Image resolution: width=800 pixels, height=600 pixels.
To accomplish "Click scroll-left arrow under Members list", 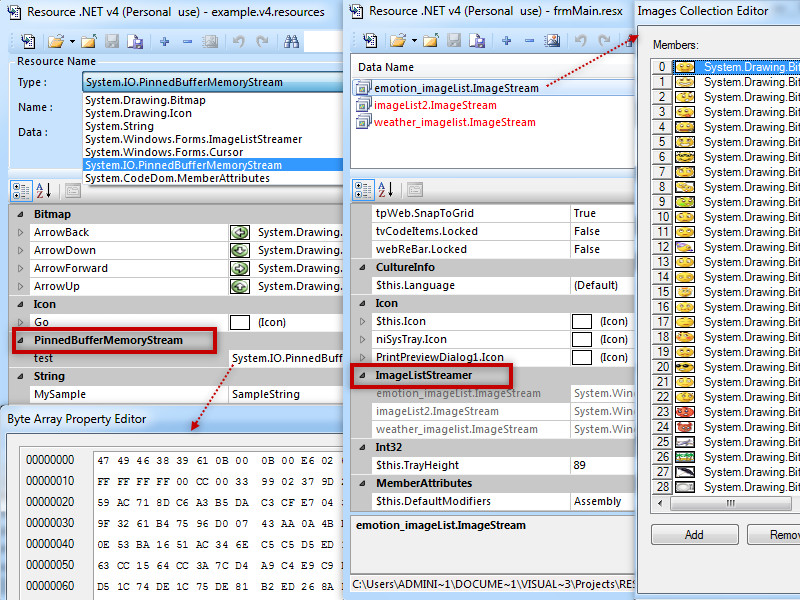I will pyautogui.click(x=660, y=504).
